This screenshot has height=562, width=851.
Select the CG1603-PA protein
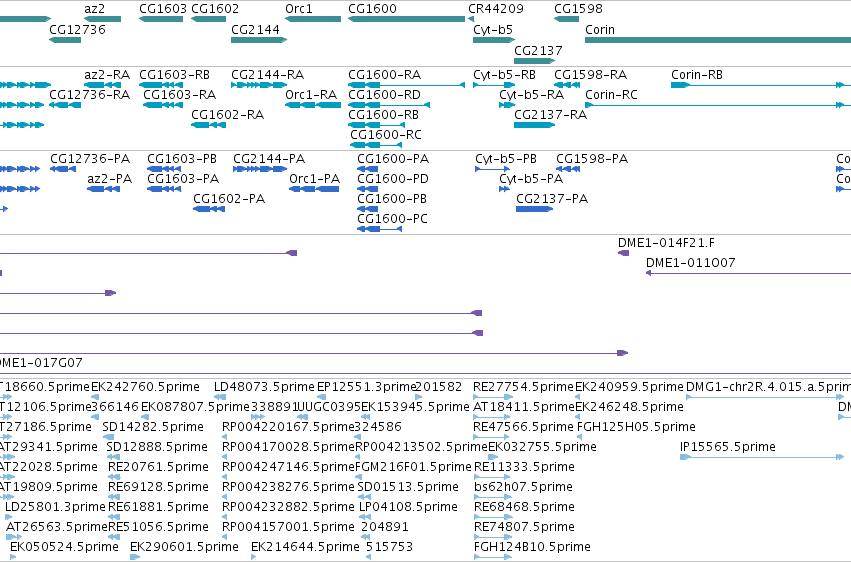pos(164,189)
